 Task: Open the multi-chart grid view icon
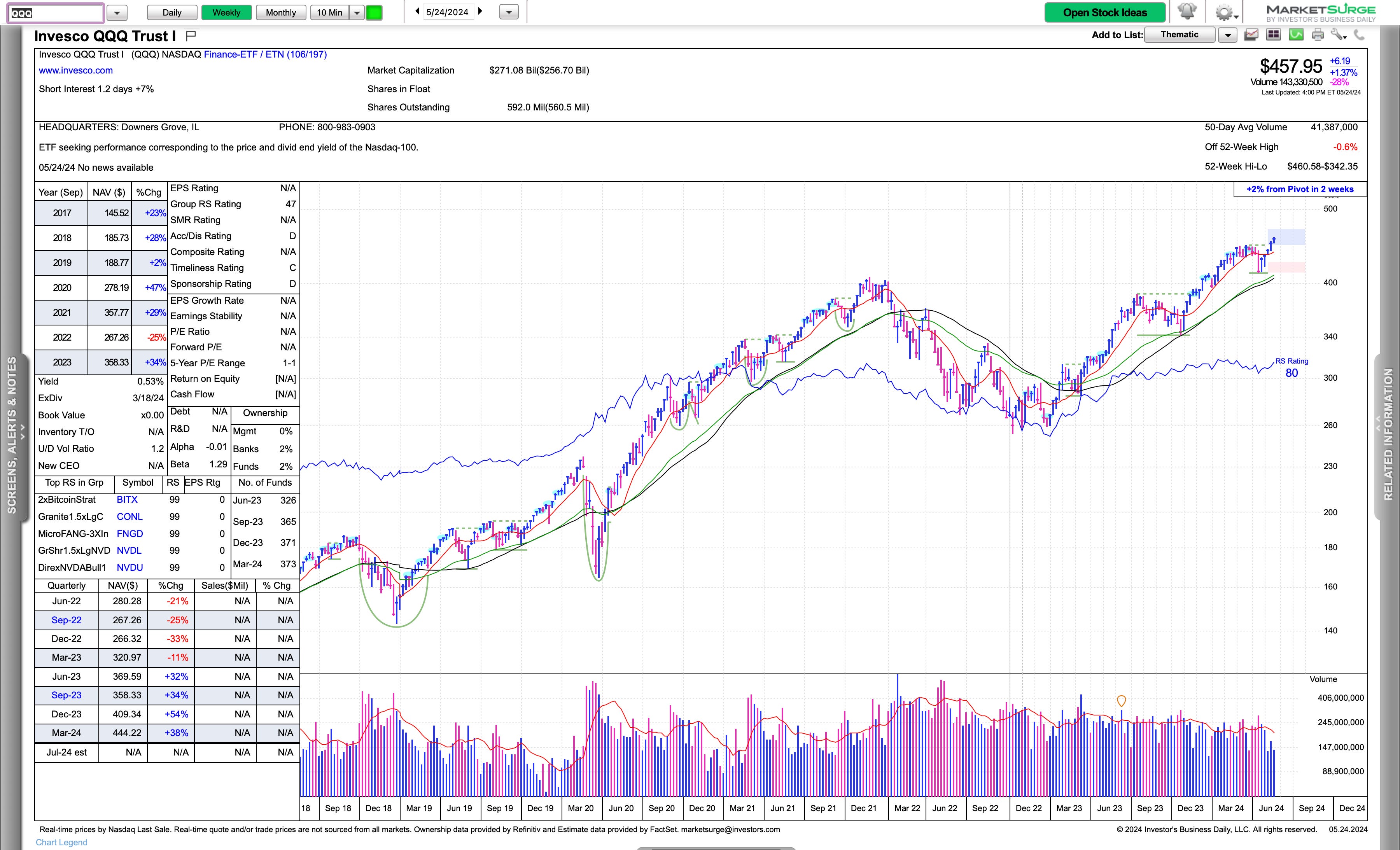coord(1273,35)
